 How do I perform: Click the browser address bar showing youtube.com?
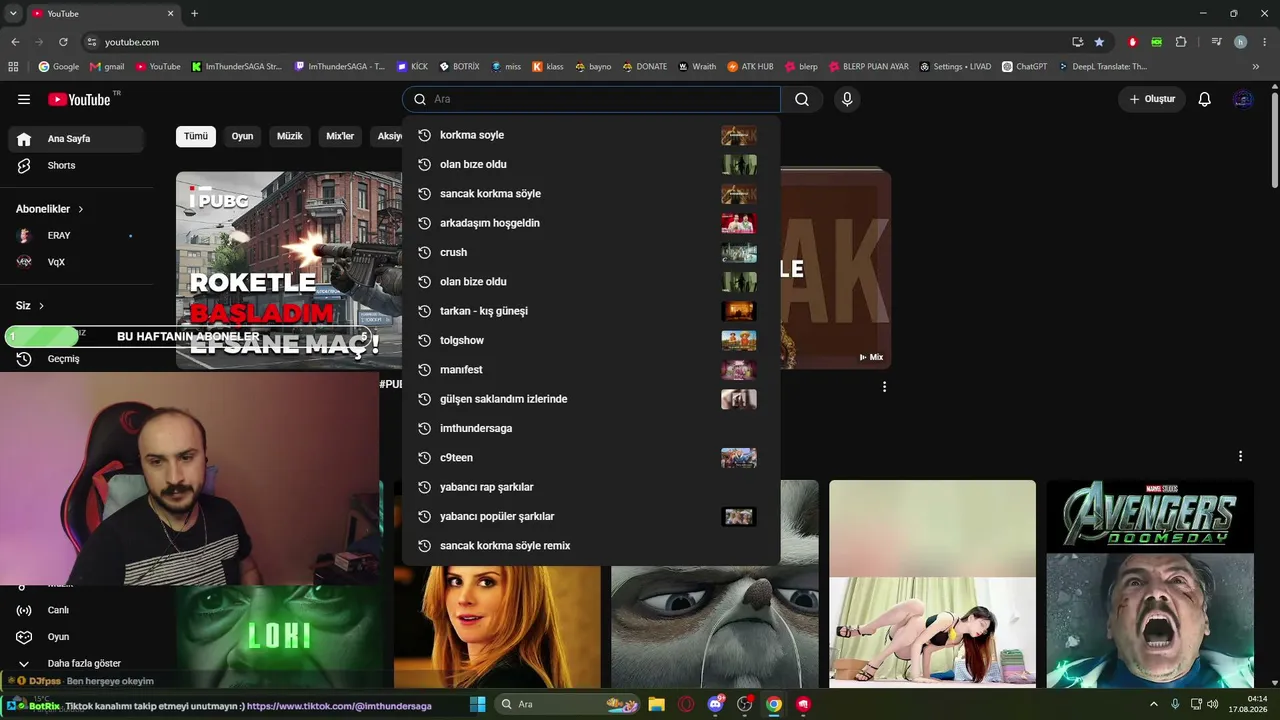575,42
